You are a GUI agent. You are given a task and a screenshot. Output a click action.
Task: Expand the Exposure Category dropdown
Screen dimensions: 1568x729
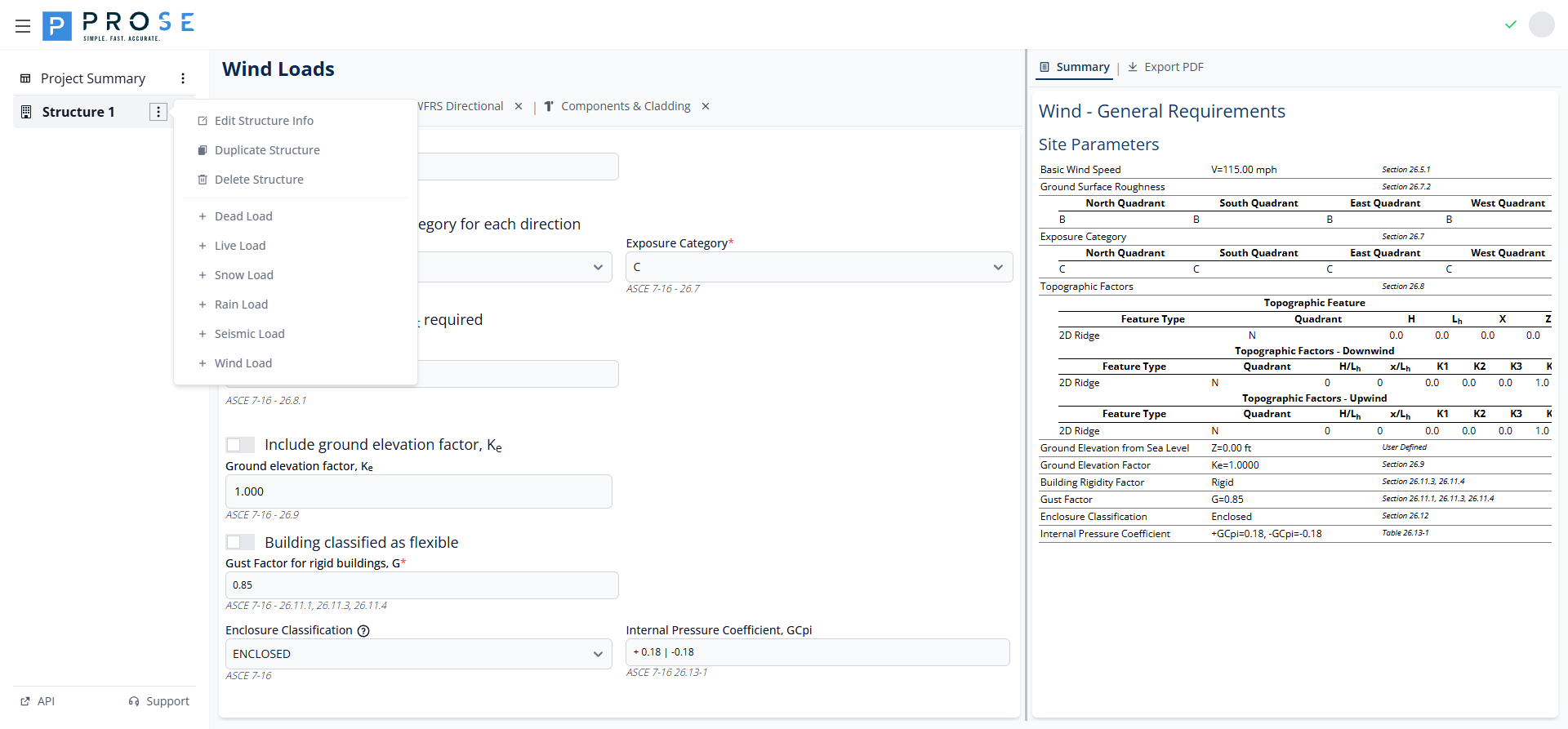pyautogui.click(x=818, y=267)
